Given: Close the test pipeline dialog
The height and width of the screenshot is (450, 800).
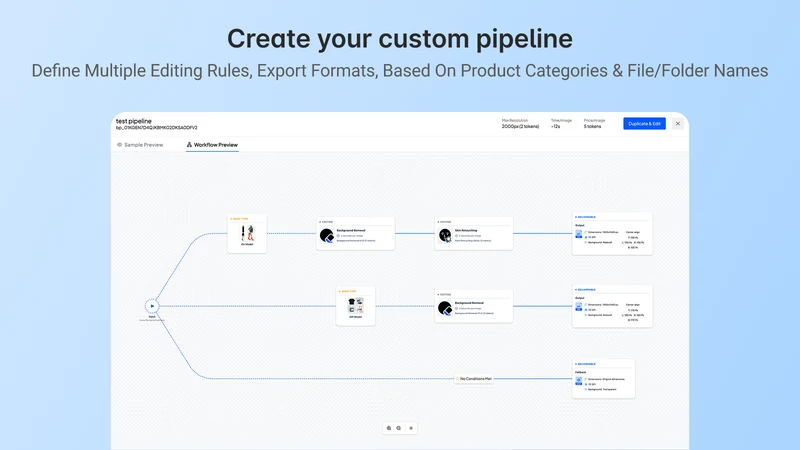Looking at the screenshot, I should coord(678,123).
